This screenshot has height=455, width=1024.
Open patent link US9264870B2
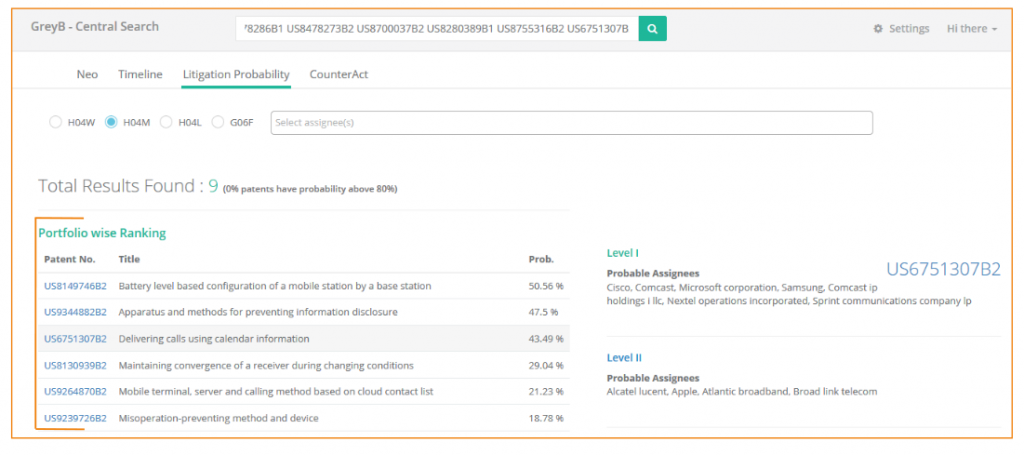pyautogui.click(x=75, y=392)
